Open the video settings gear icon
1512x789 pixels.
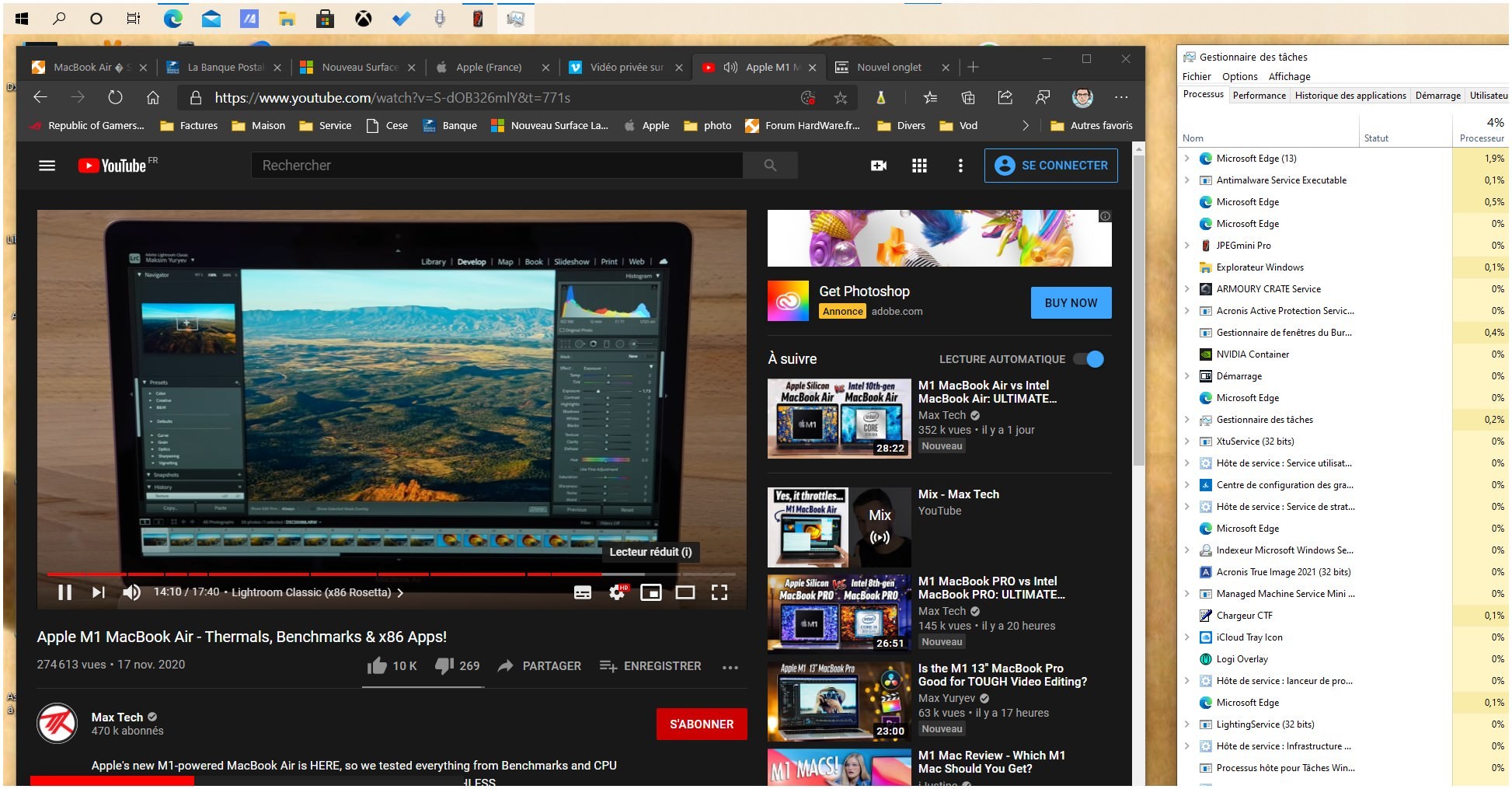click(x=617, y=592)
